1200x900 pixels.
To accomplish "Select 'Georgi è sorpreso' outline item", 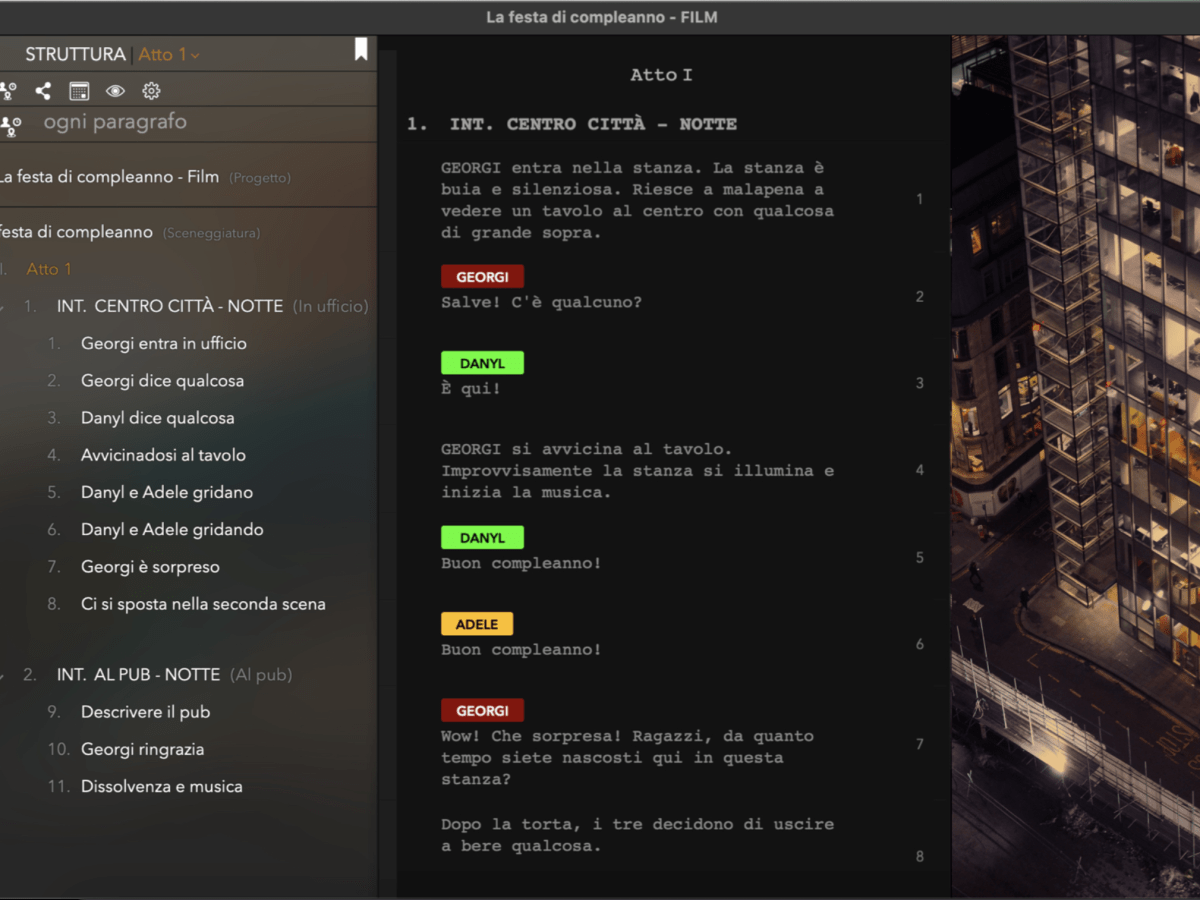I will (150, 567).
